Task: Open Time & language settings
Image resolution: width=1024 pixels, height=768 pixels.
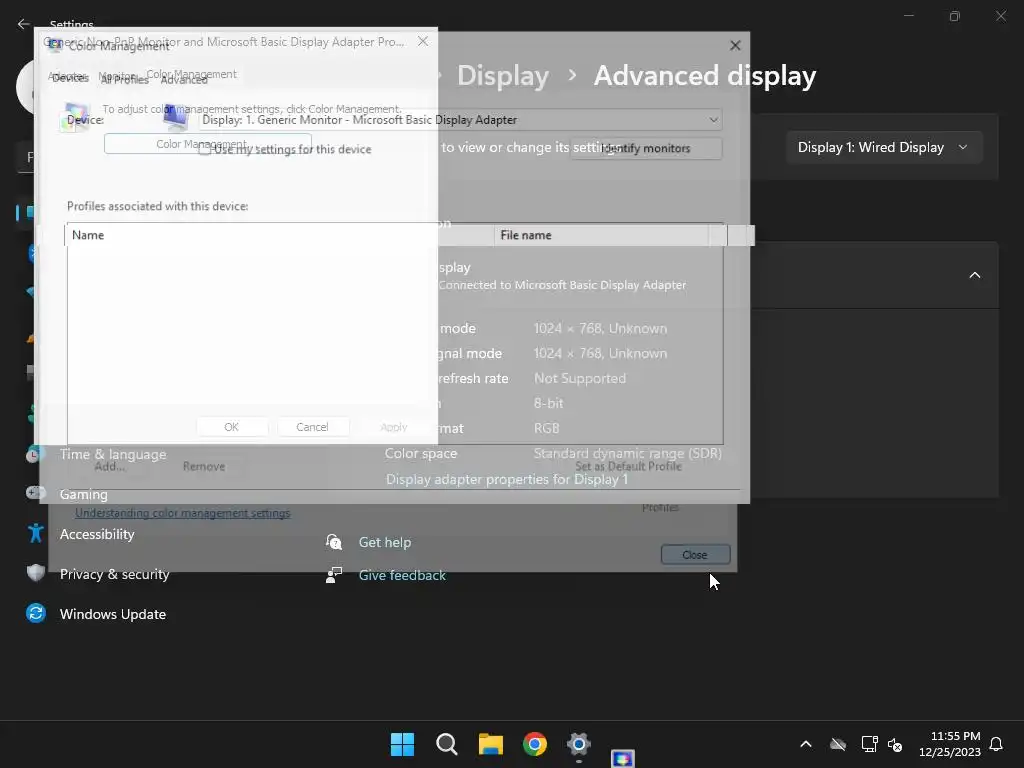Action: [113, 454]
